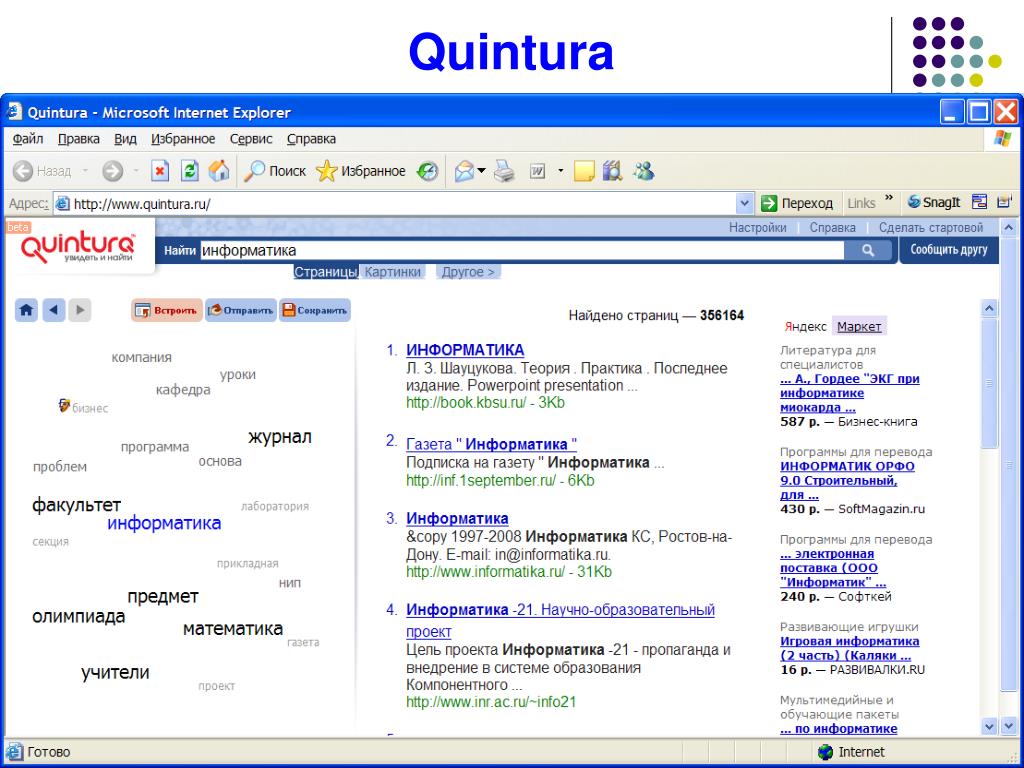
Task: Open the Файл menu
Action: click(x=28, y=139)
